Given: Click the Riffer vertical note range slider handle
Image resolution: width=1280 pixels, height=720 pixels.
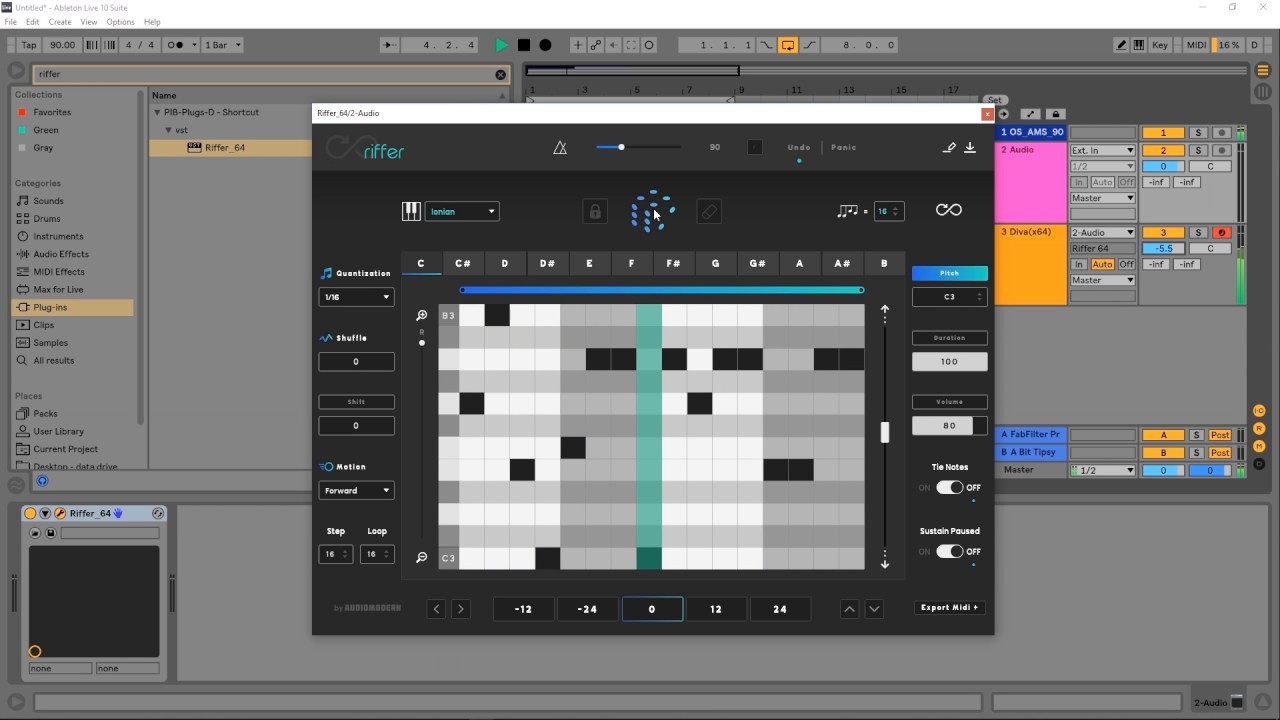Looking at the screenshot, I should [x=884, y=432].
